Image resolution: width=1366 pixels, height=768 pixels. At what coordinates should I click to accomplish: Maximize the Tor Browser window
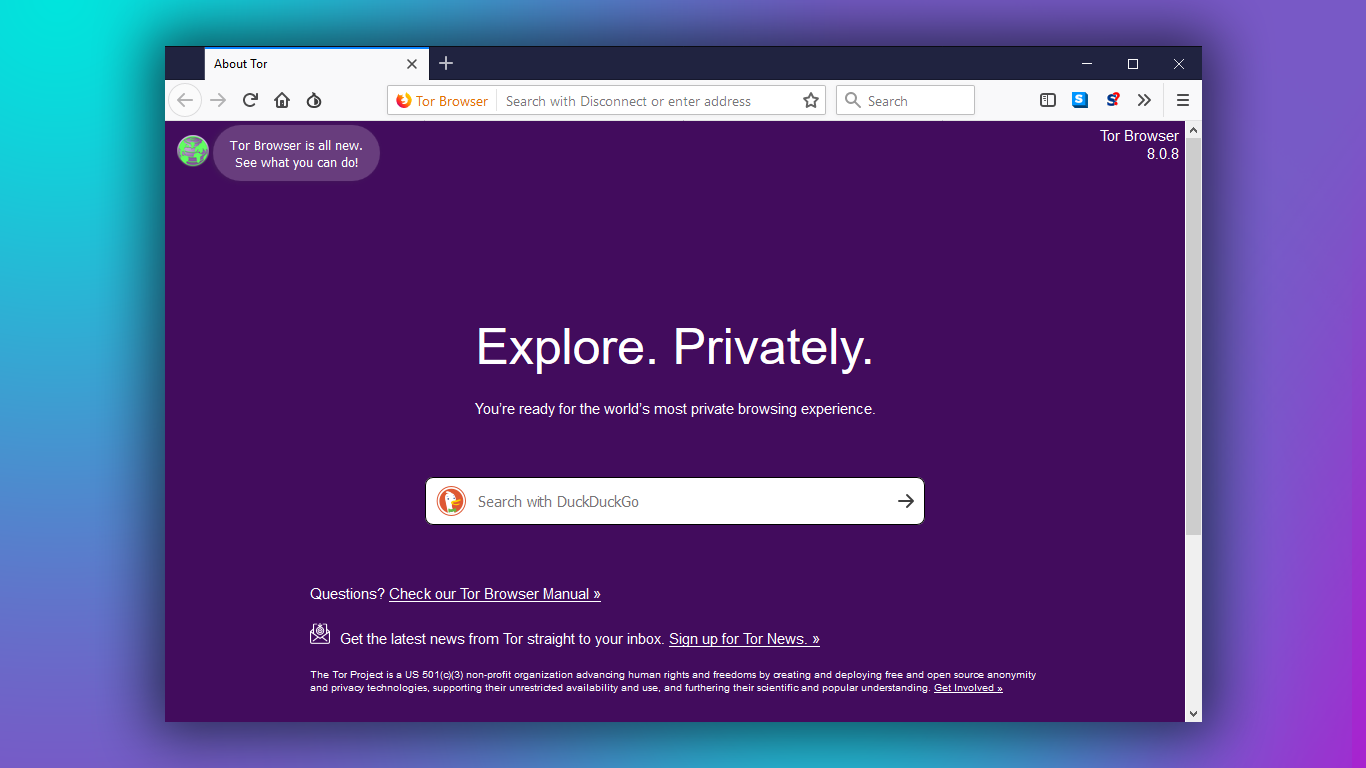[1133, 64]
